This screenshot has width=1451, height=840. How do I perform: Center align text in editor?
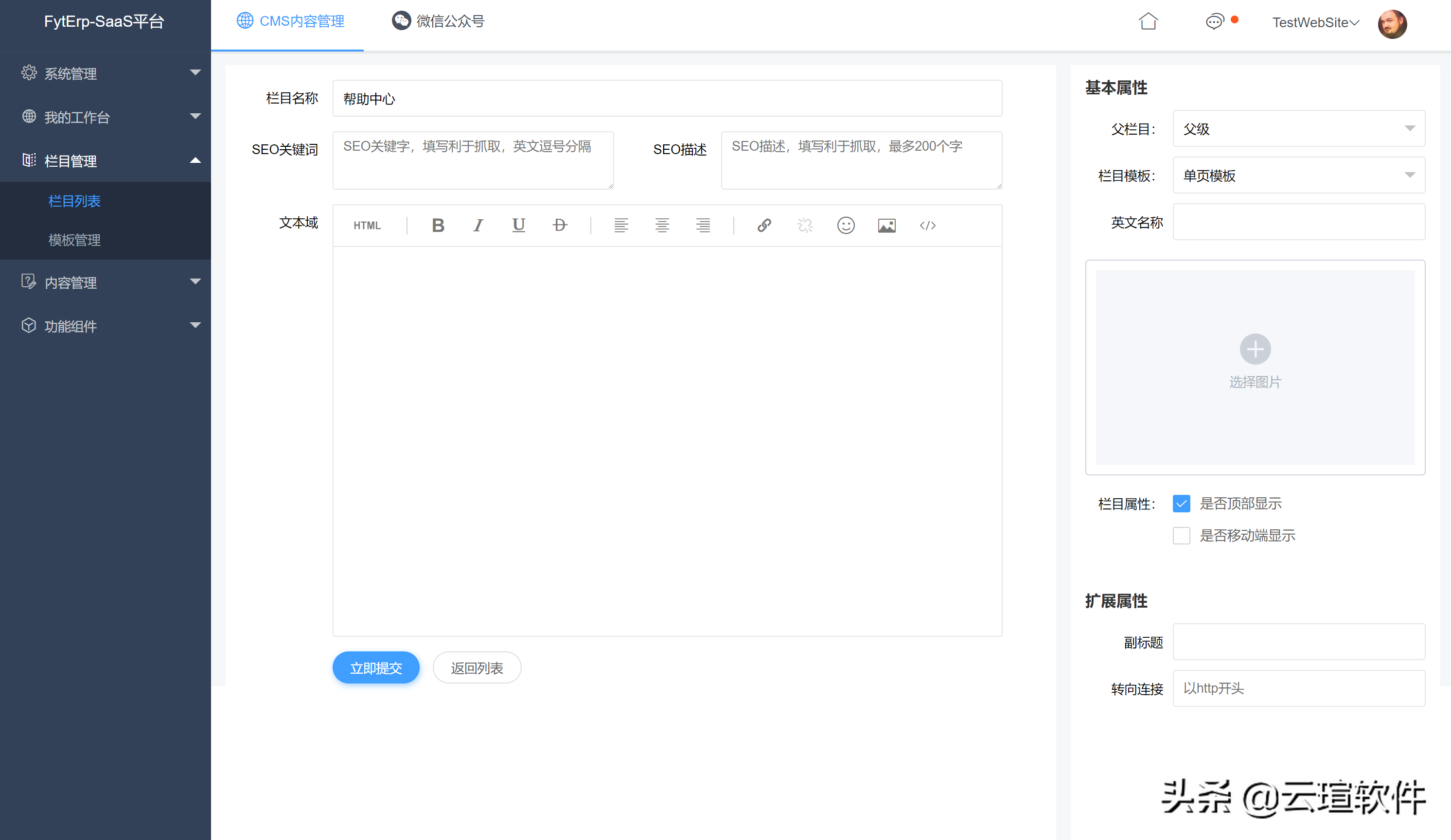point(662,225)
